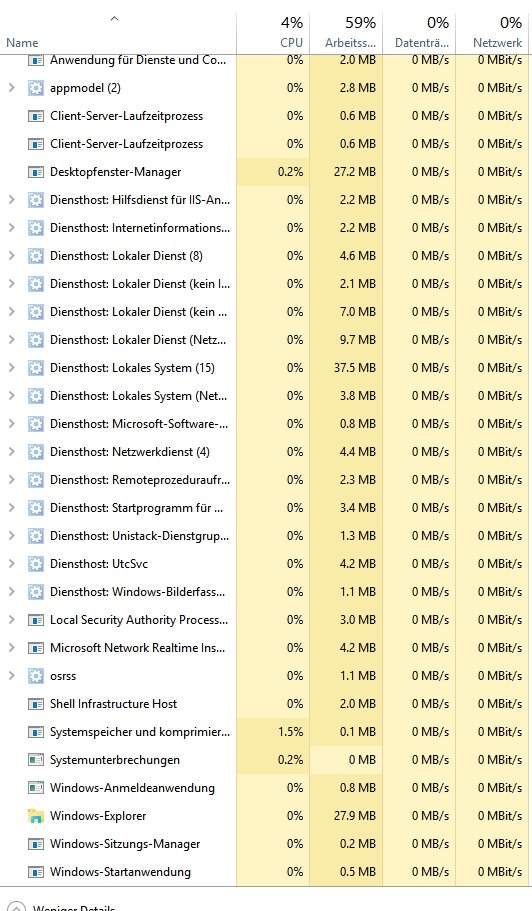Expand Diensthost: Lokales System (Net... row
This screenshot has height=911, width=532.
(x=11, y=396)
